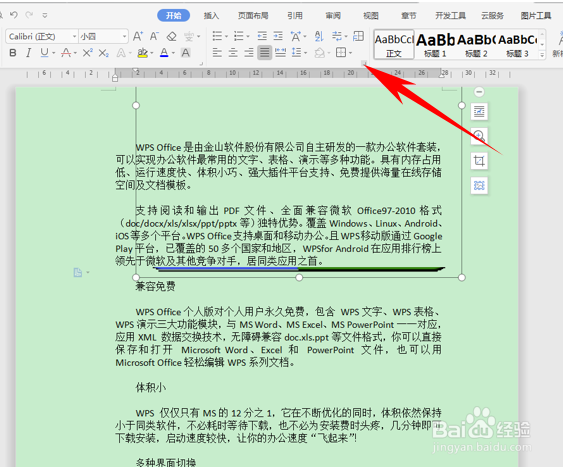The image size is (563, 467).
Task: Click the increase indent icon
Action: pyautogui.click(x=278, y=36)
